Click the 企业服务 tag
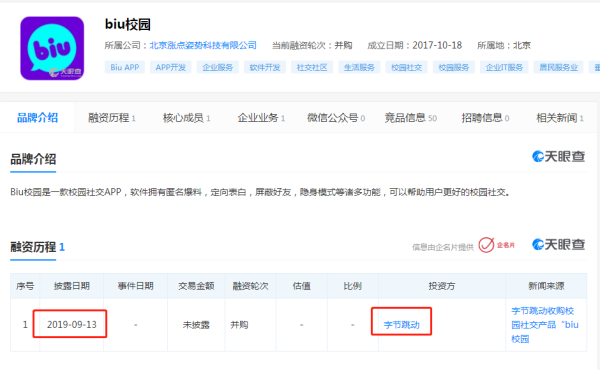 coord(218,67)
